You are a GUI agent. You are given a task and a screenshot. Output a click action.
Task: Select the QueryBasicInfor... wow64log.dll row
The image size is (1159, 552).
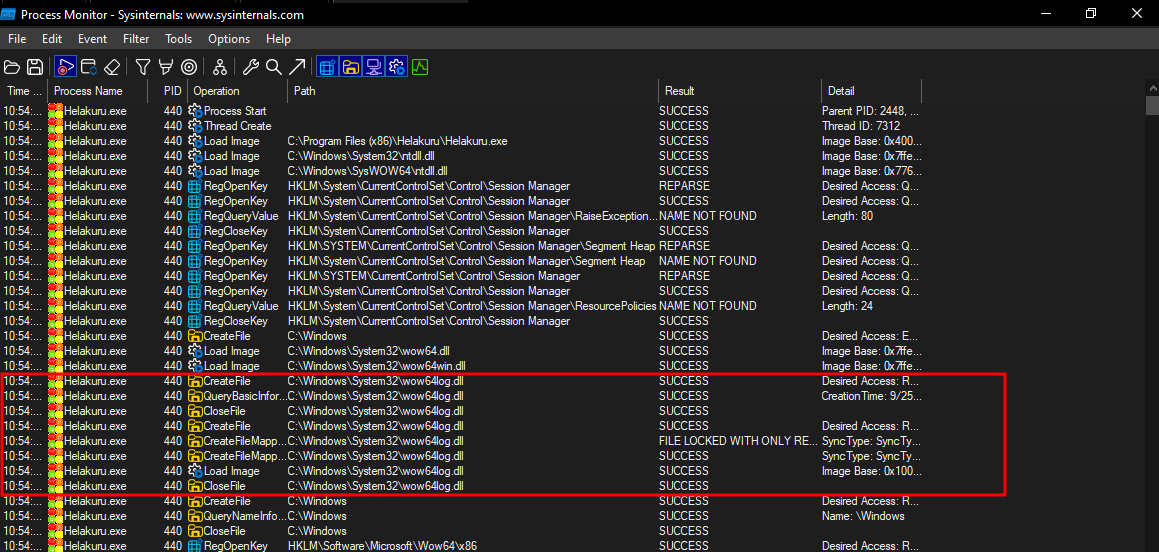tap(462, 396)
